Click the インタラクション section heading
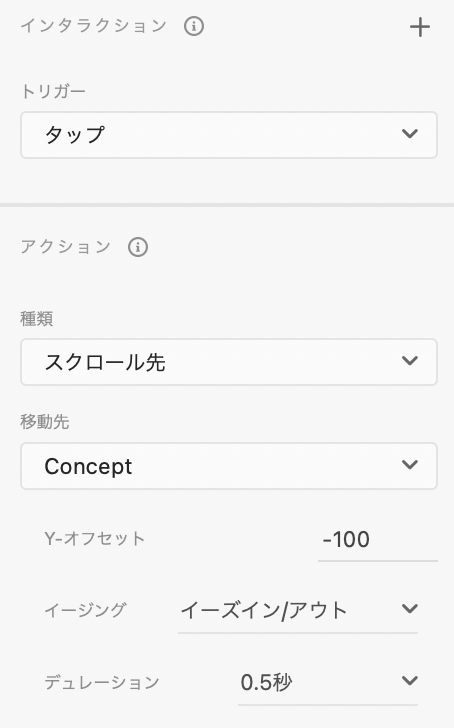Image resolution: width=454 pixels, height=728 pixels. tap(94, 26)
